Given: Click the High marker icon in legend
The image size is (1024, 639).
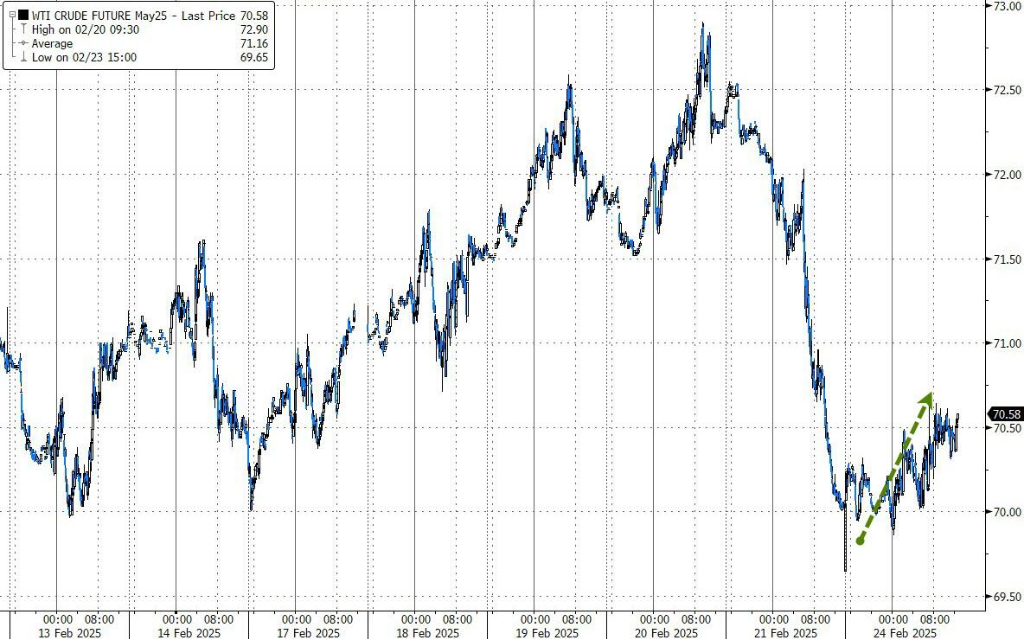Looking at the screenshot, I should 24,29.
